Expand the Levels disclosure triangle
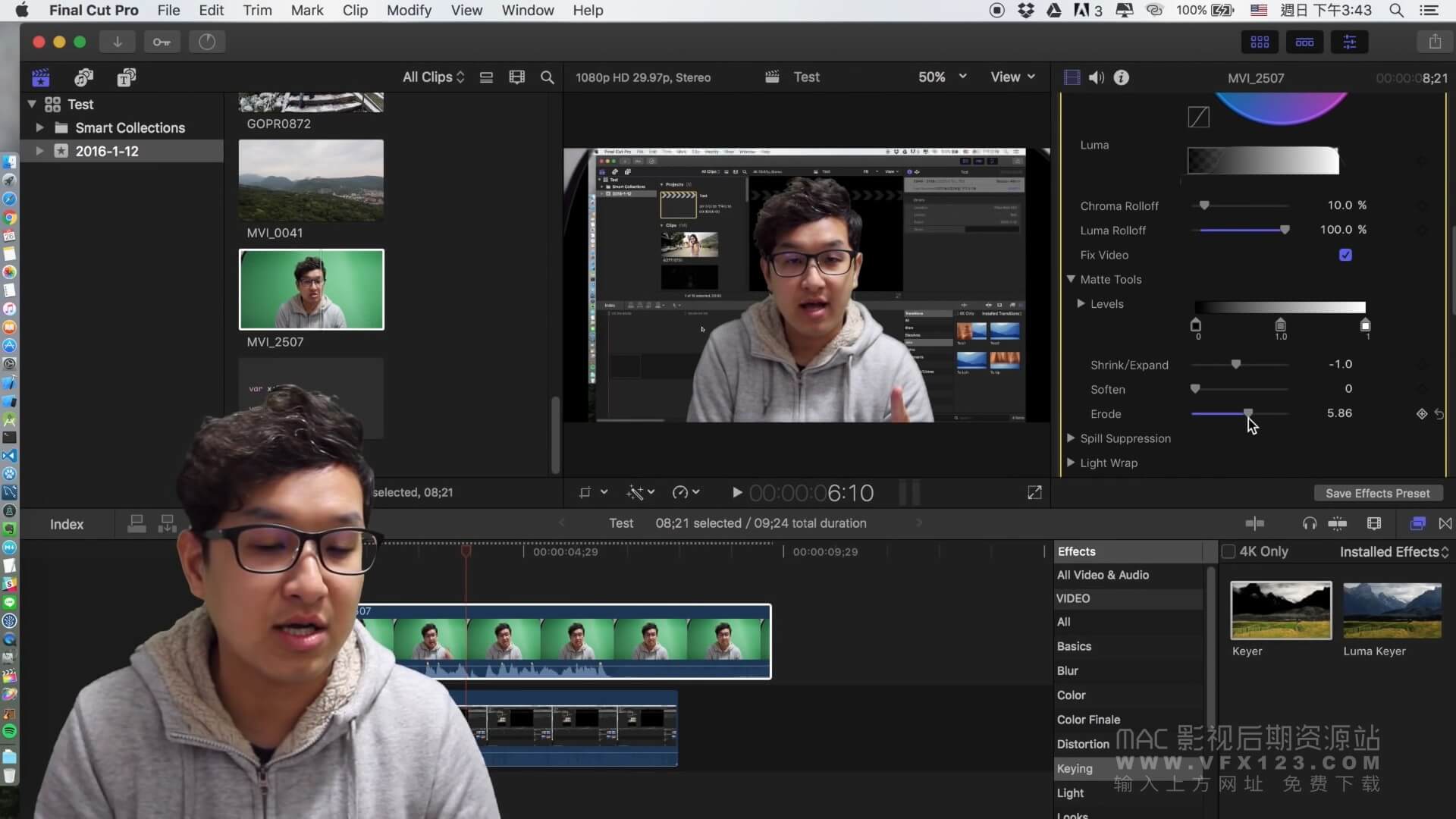 pos(1081,303)
